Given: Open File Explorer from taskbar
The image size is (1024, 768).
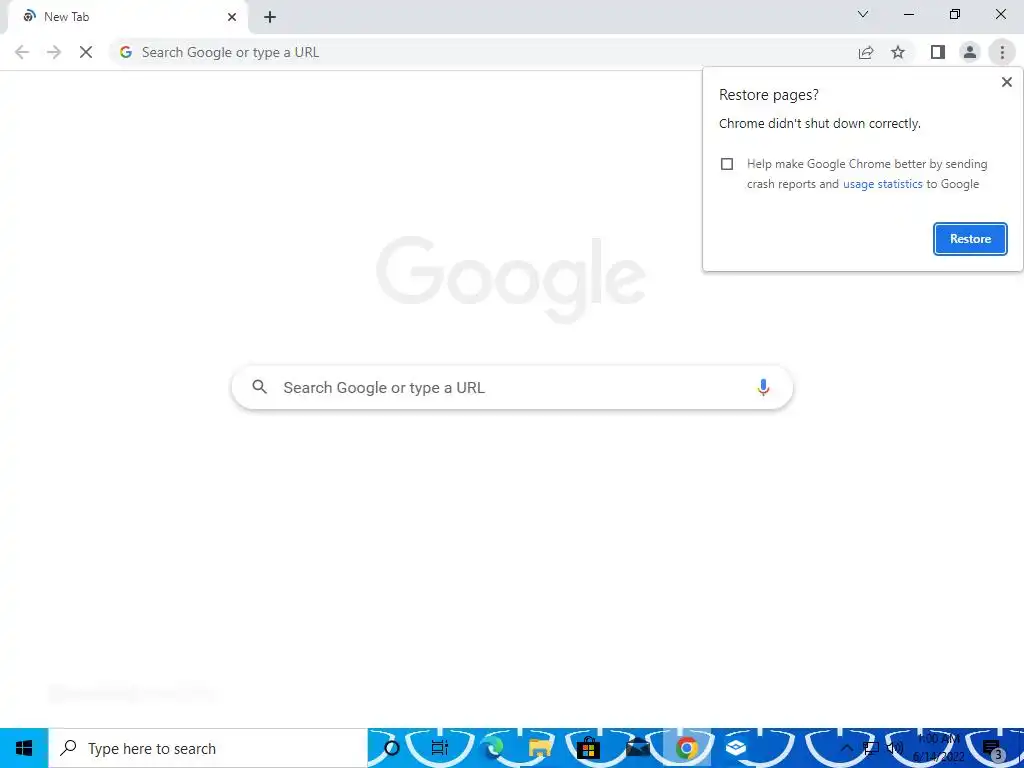Looking at the screenshot, I should (x=540, y=748).
